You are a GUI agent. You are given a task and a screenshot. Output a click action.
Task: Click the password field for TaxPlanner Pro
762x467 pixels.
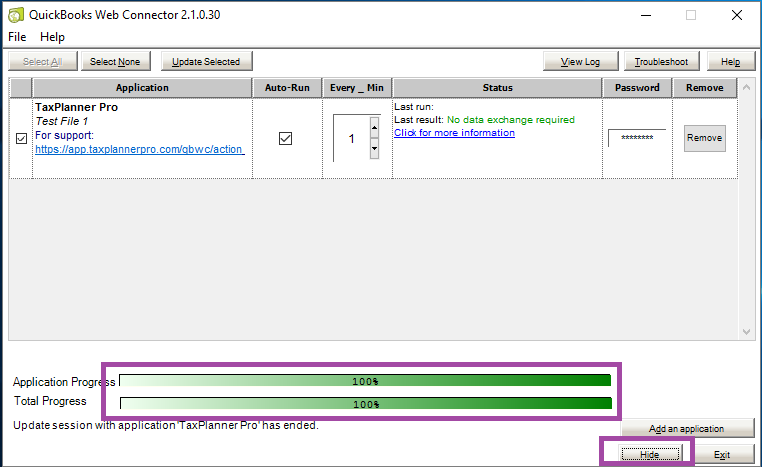(x=637, y=138)
